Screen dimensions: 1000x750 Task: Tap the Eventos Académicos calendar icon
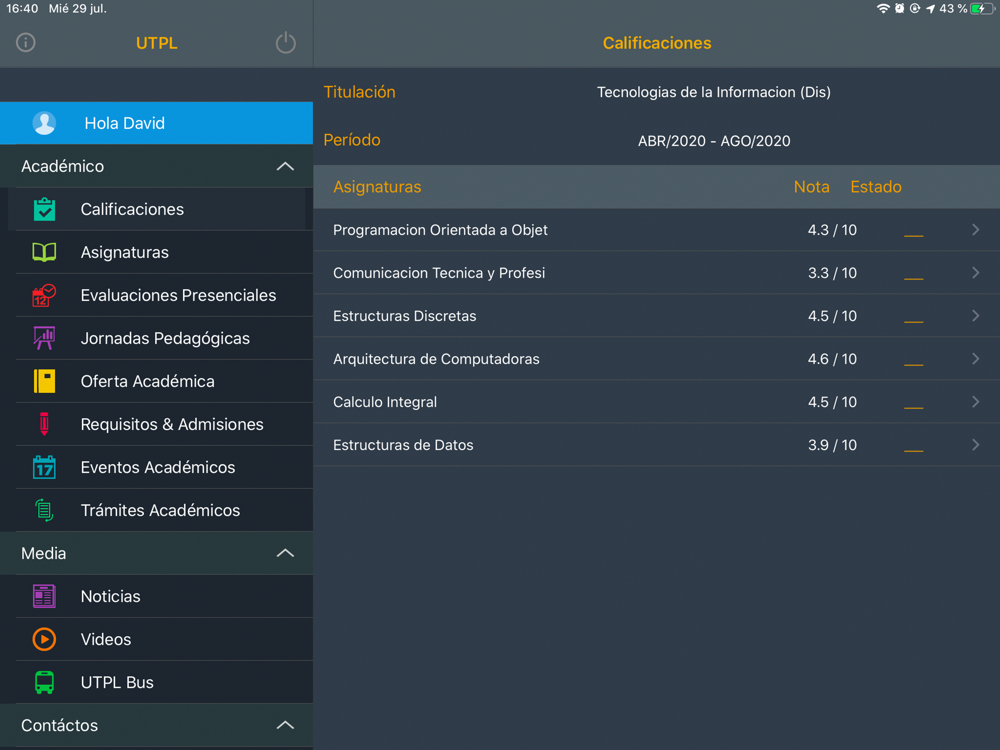click(x=44, y=467)
